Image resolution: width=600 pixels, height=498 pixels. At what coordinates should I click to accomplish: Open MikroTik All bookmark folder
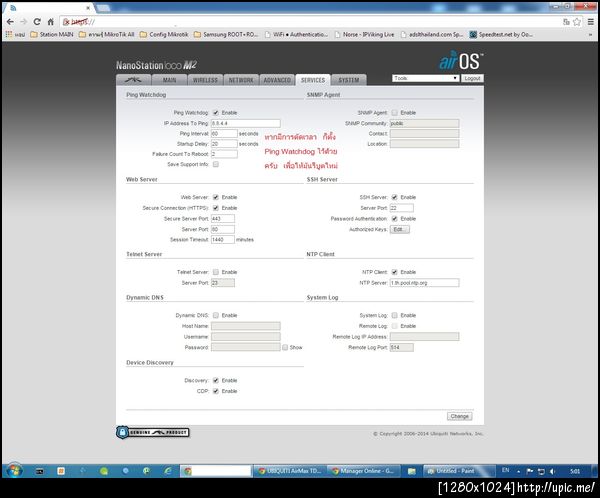point(106,34)
